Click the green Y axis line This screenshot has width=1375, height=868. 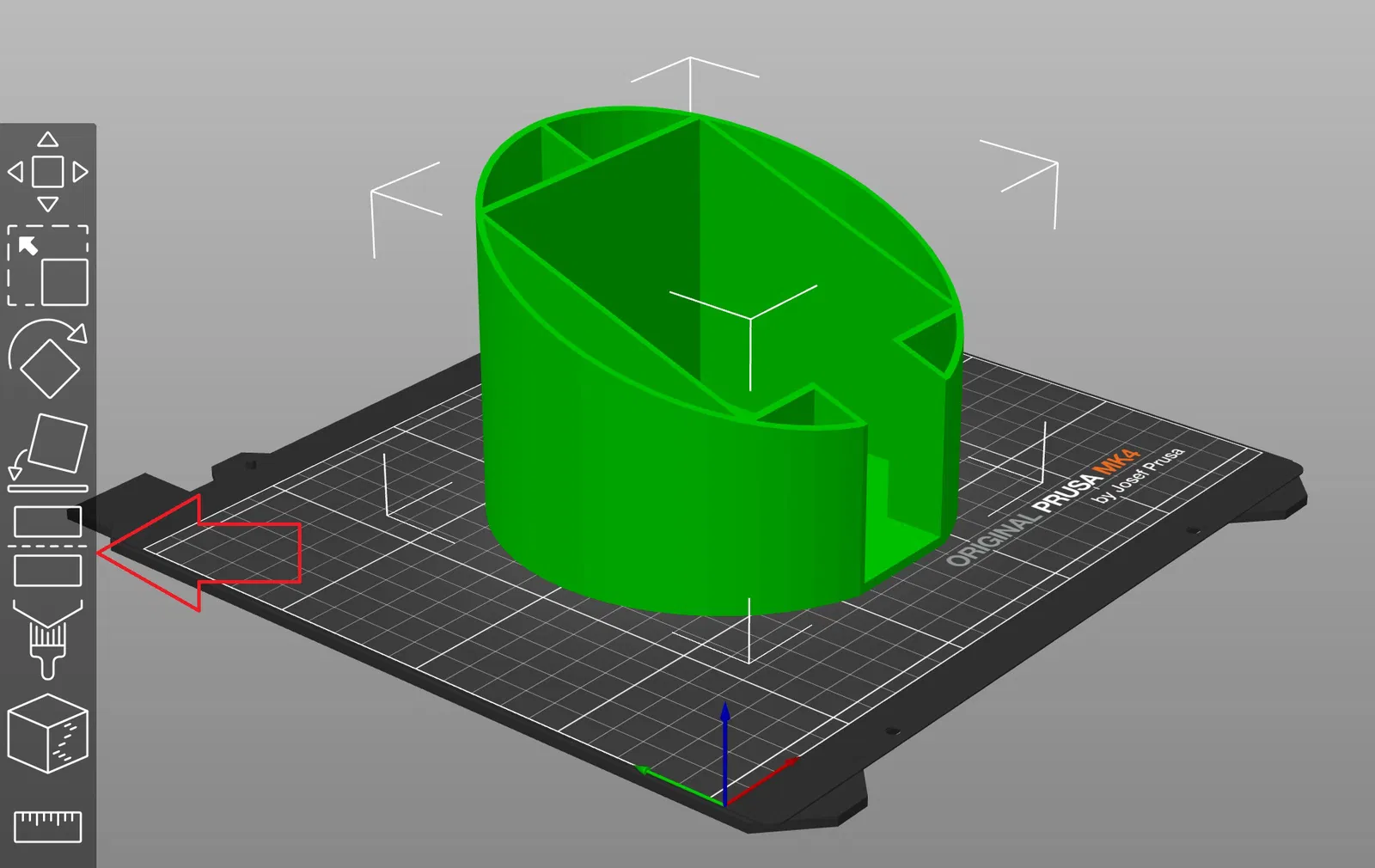click(x=679, y=785)
